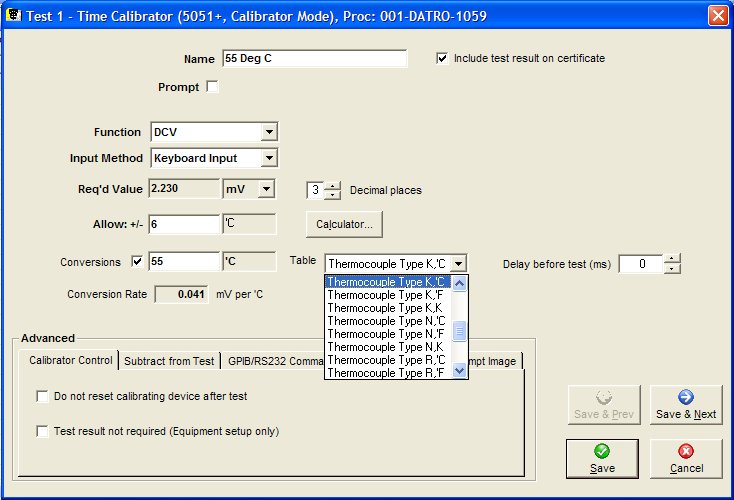
Task: Select Thermocouple Type N,'C from list
Action: click(386, 321)
